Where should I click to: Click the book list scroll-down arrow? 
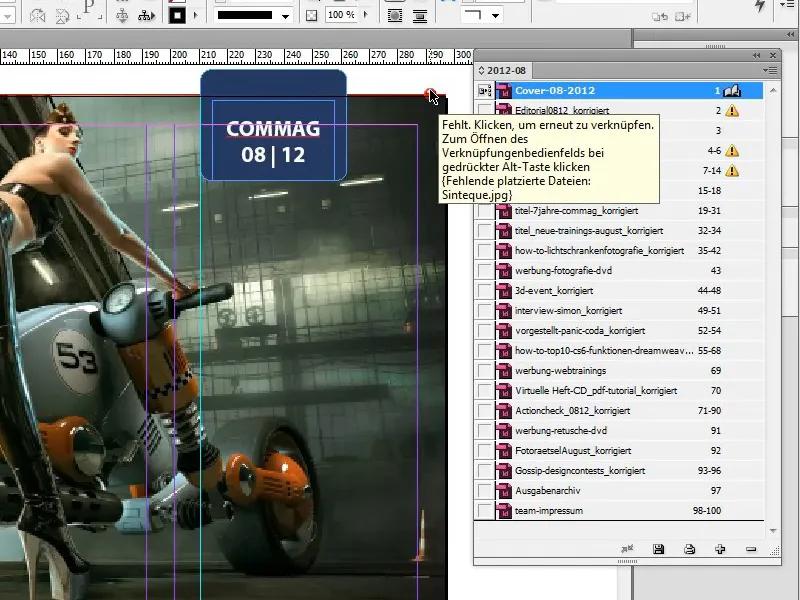773,531
